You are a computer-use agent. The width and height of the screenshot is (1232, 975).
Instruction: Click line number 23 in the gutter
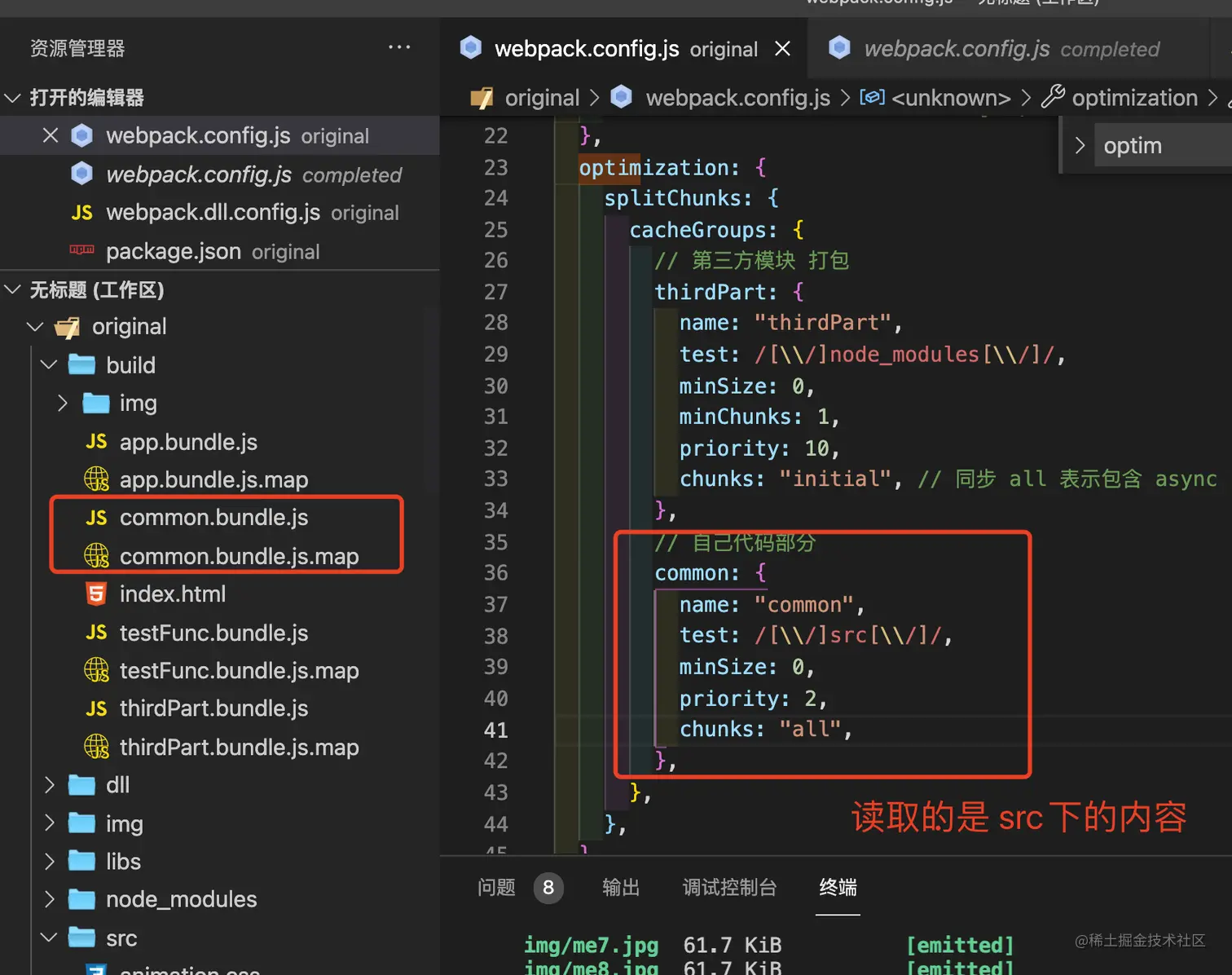(x=495, y=167)
